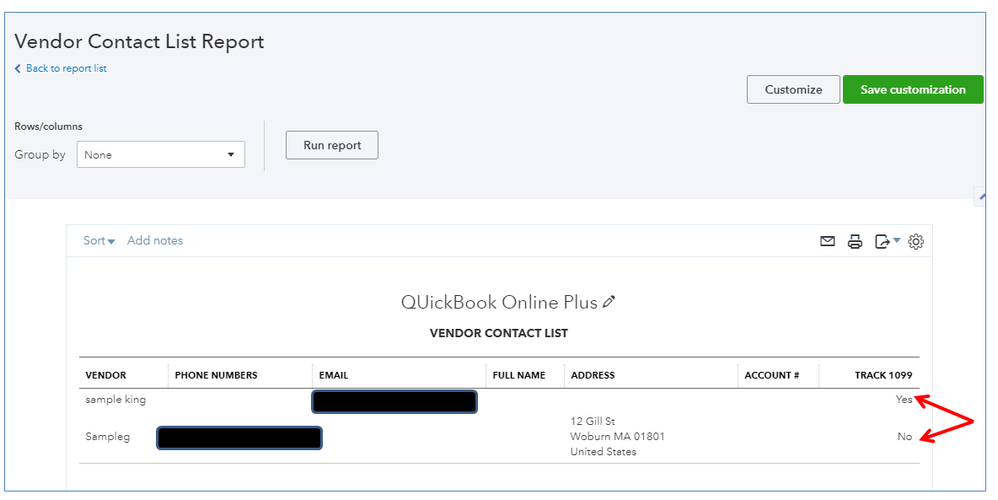The width and height of the screenshot is (998, 500).
Task: Click the PHONE NUMBERS column header
Action: point(216,375)
